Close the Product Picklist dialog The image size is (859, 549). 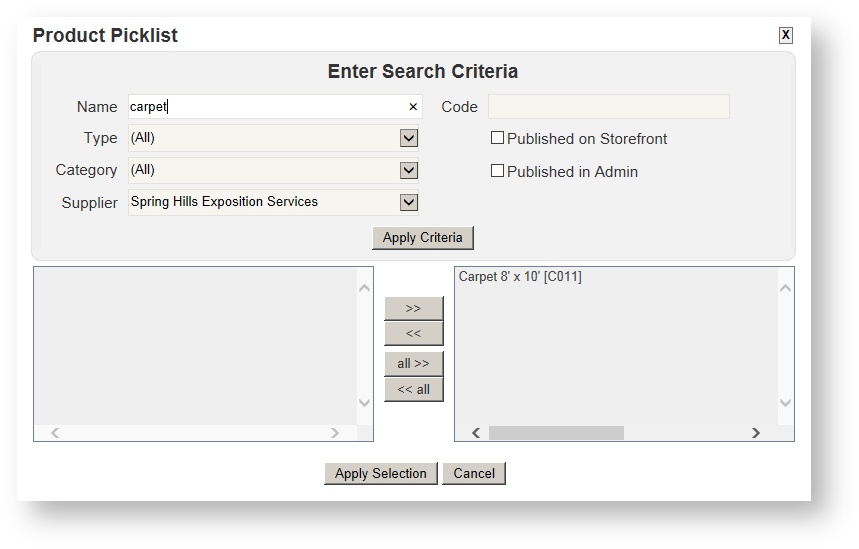point(785,35)
